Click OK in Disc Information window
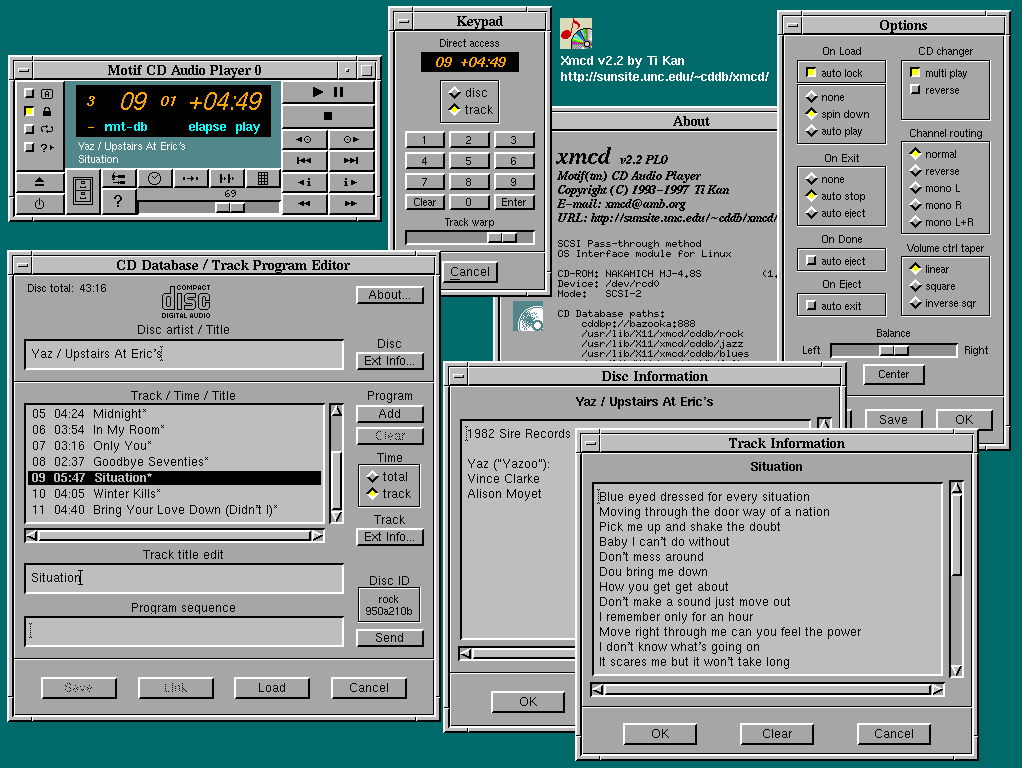 (528, 702)
